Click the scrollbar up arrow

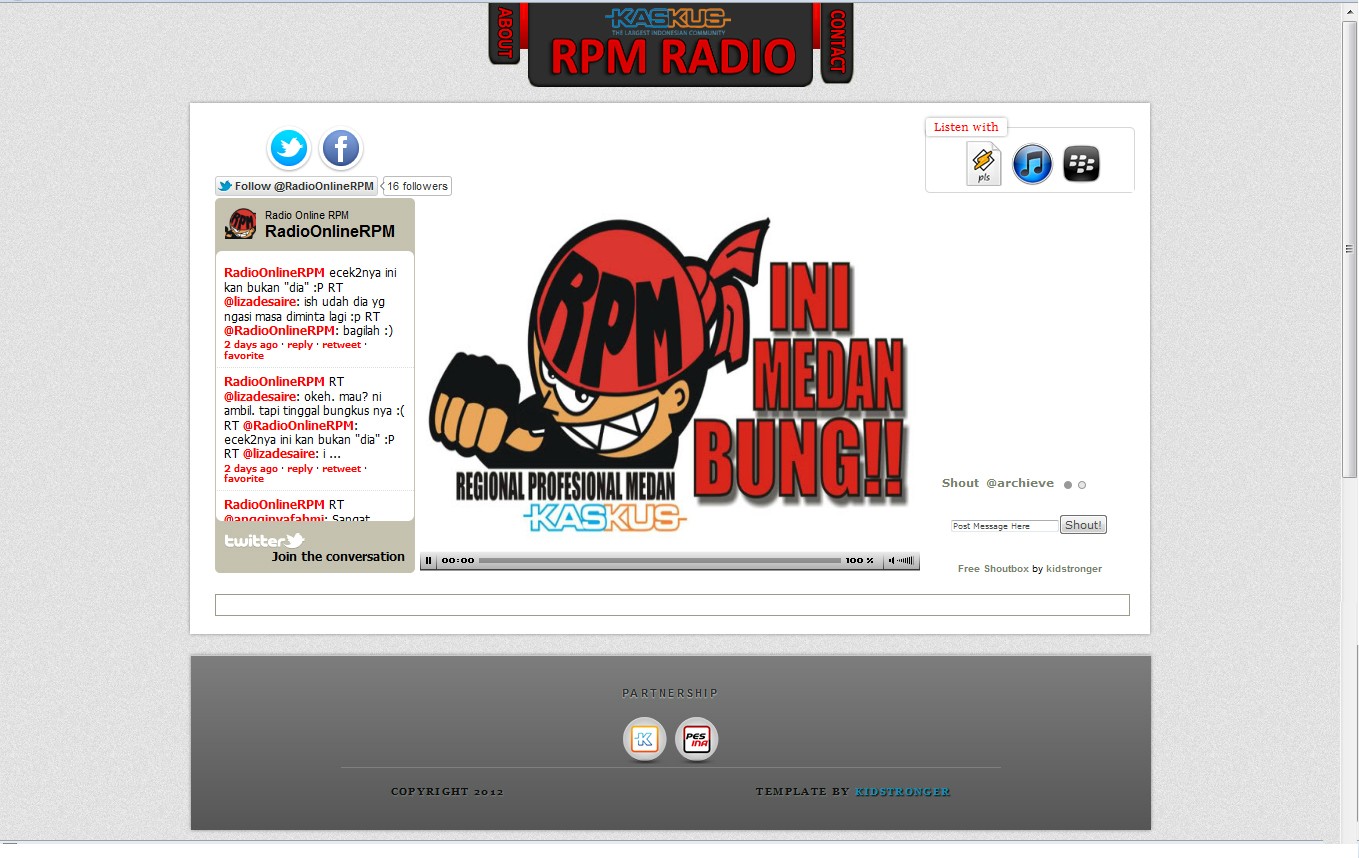1350,11
